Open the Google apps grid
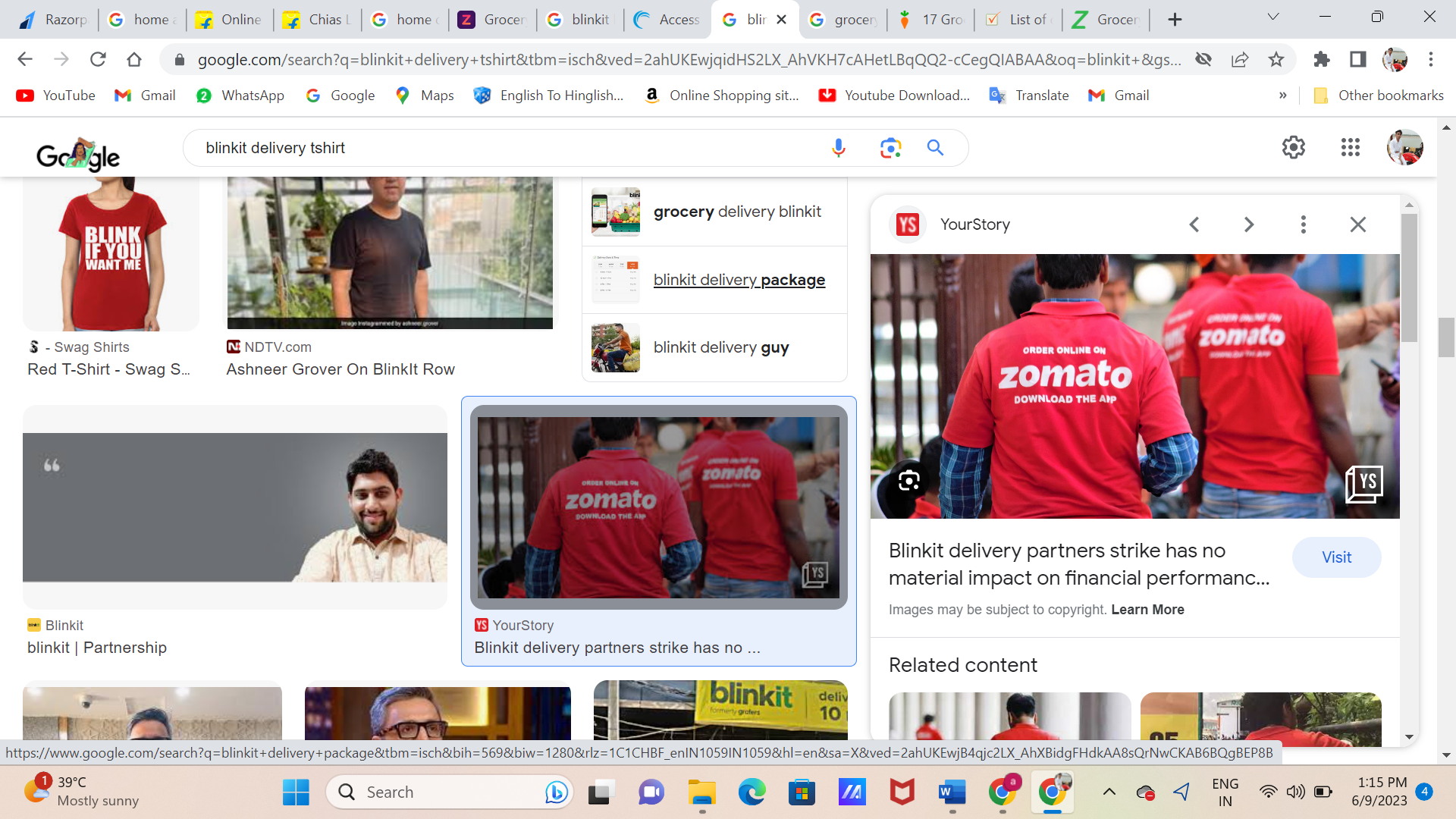The width and height of the screenshot is (1456, 819). click(x=1350, y=147)
